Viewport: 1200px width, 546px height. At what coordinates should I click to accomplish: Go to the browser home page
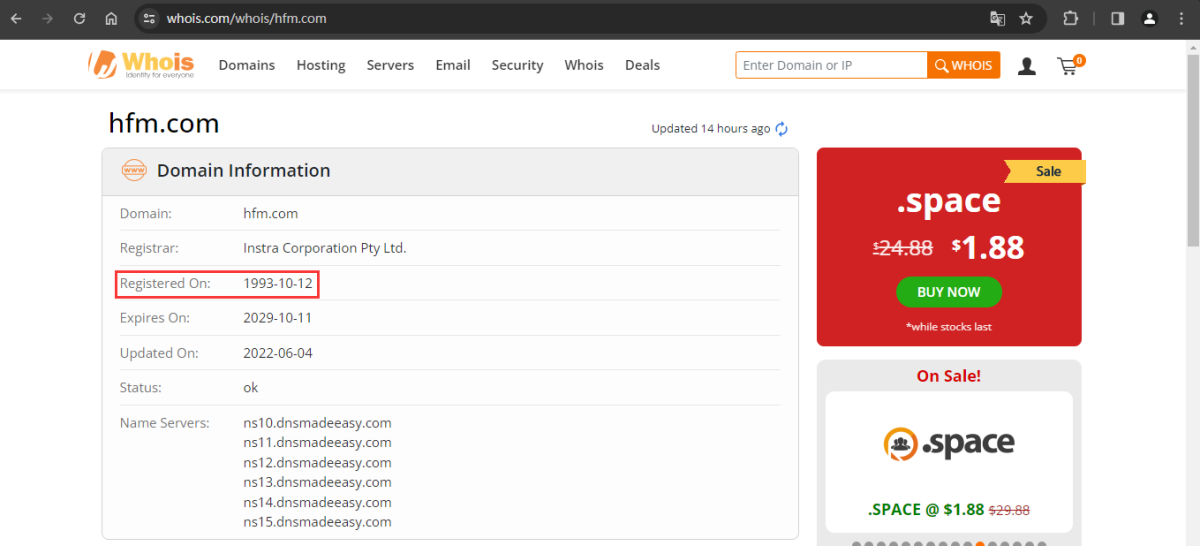[x=111, y=18]
